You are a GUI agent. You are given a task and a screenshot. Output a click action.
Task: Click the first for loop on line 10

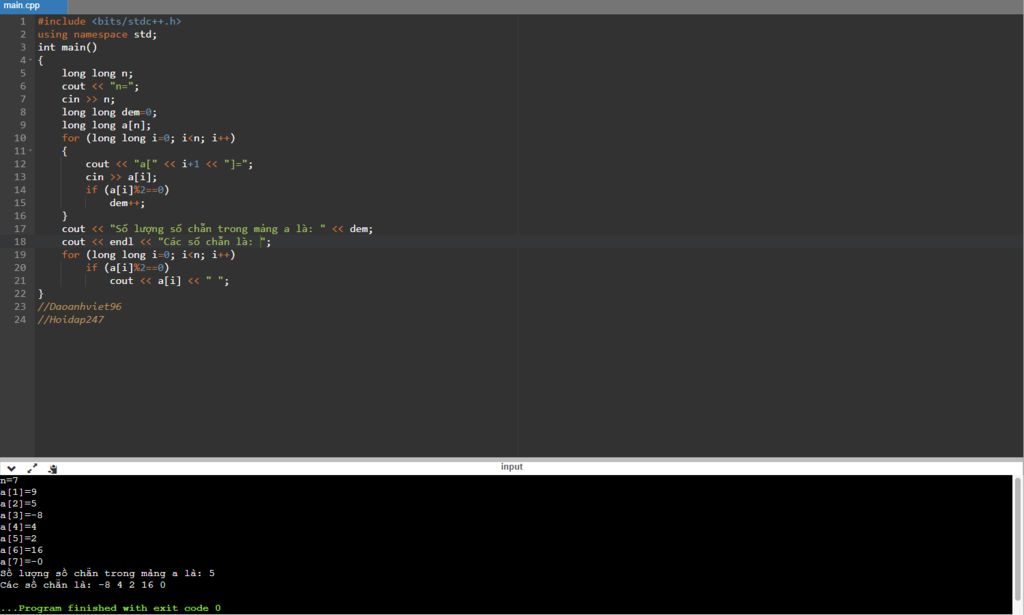coord(148,138)
